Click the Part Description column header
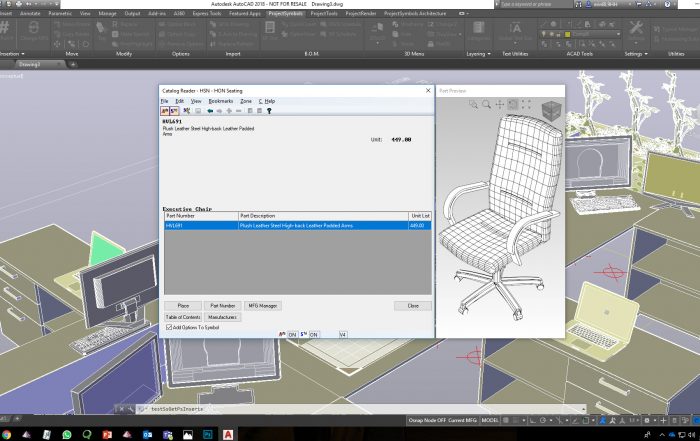This screenshot has width=700, height=441. [x=324, y=216]
